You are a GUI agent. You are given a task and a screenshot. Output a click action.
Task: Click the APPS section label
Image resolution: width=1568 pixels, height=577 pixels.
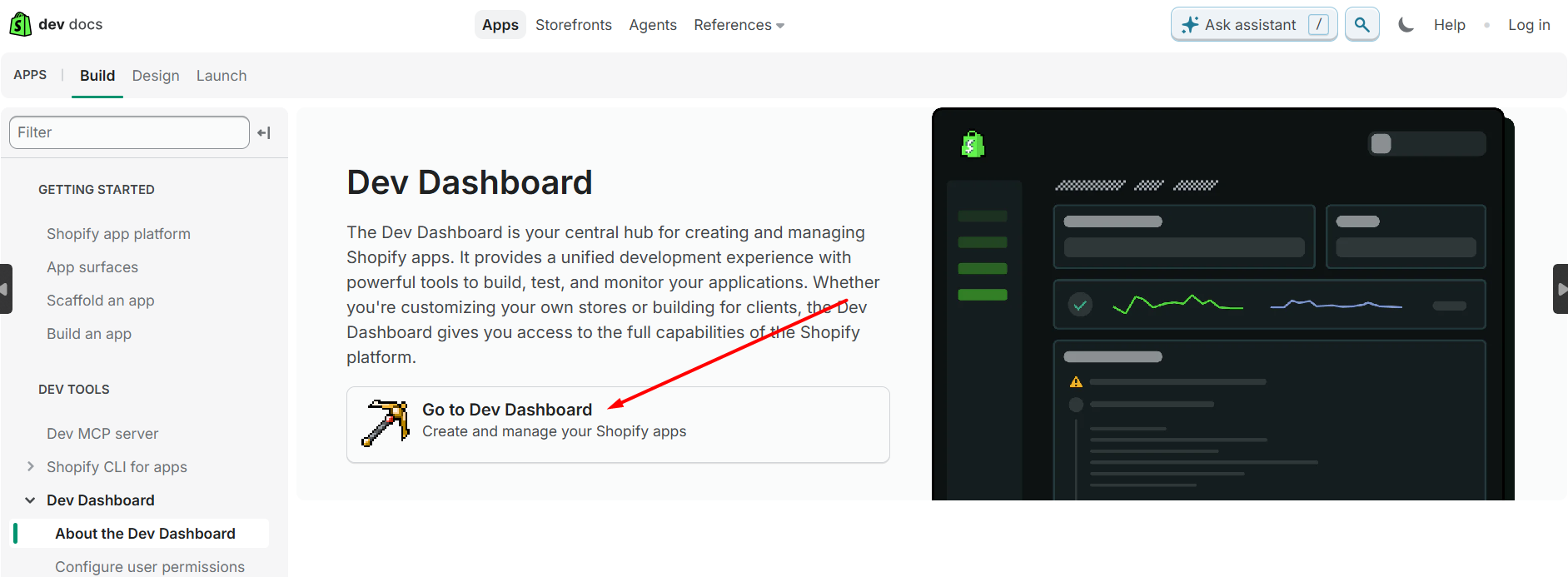click(30, 75)
